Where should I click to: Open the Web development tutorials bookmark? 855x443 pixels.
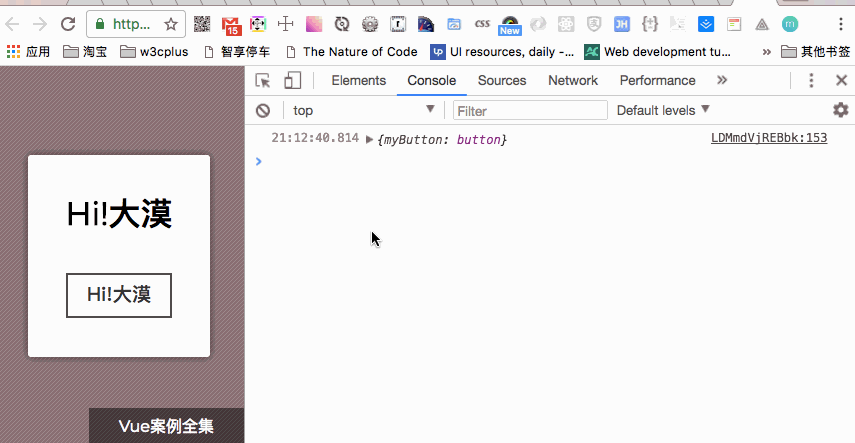point(657,52)
